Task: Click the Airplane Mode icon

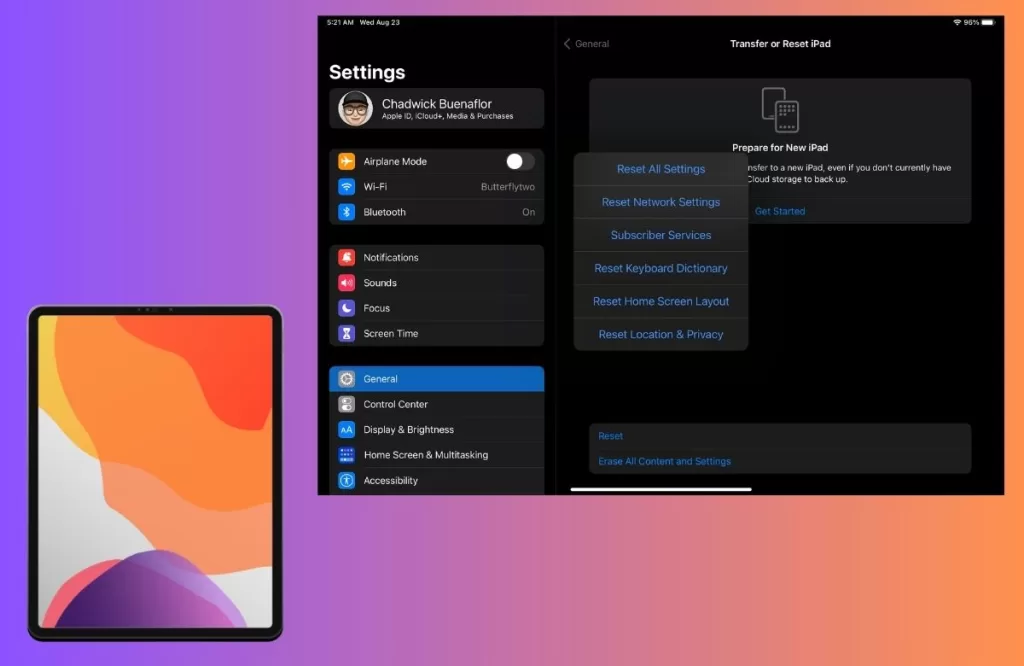Action: (347, 161)
